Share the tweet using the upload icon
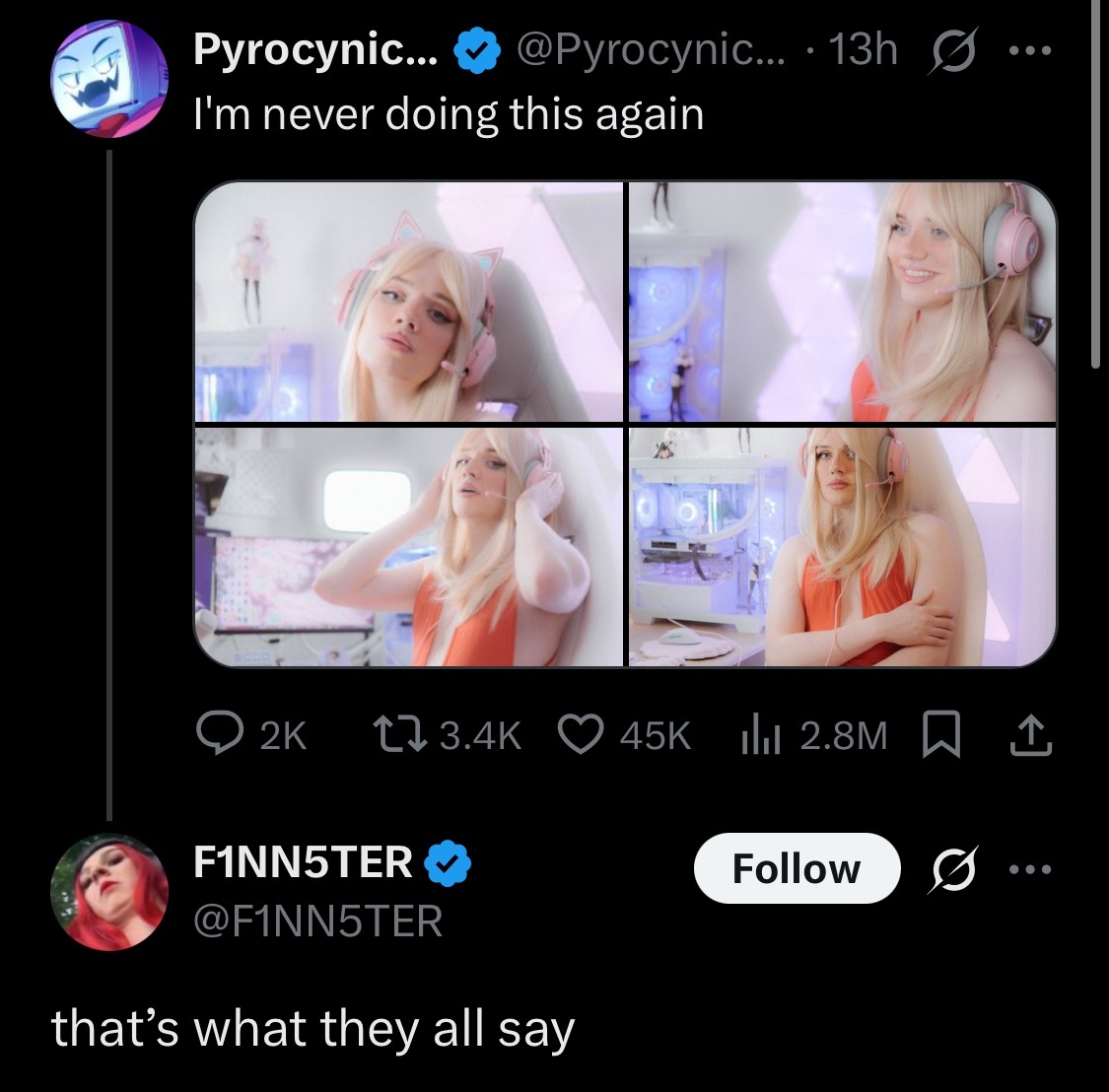1109x1092 pixels. point(1031,735)
